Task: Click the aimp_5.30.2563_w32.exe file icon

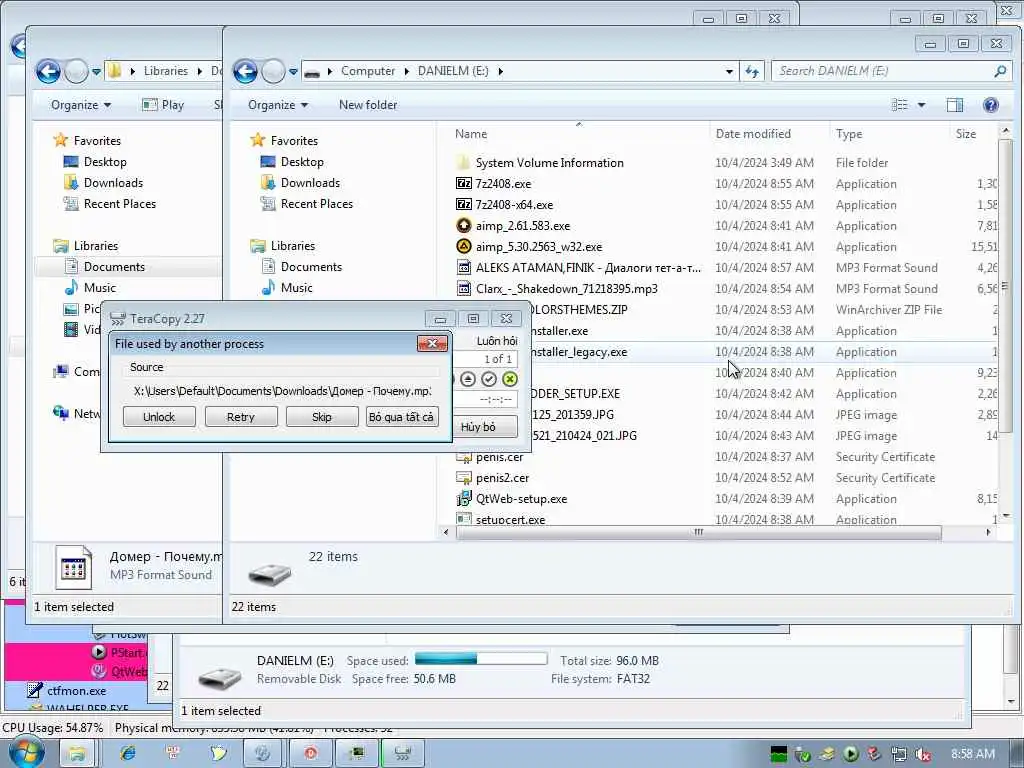Action: [464, 246]
